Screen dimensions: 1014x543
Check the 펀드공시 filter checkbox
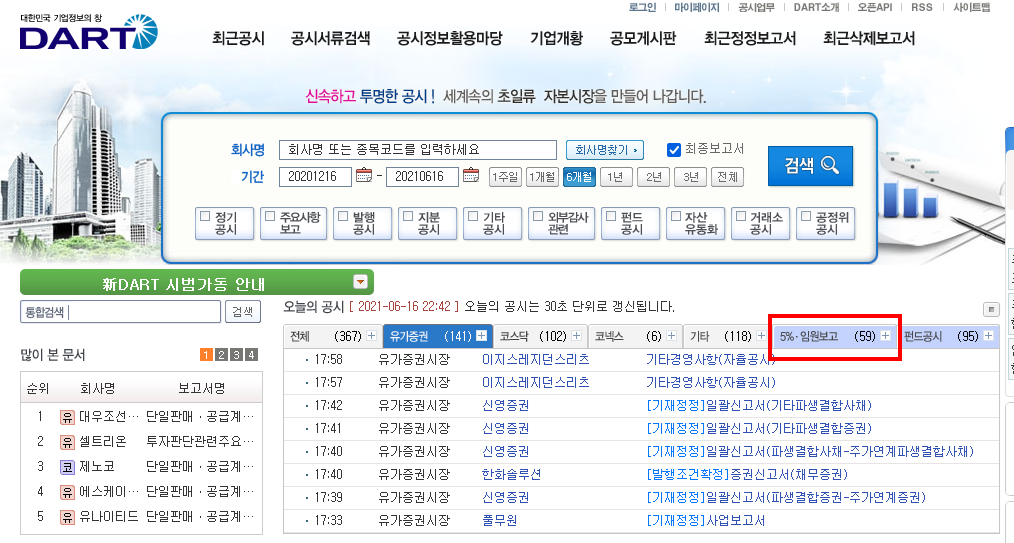[x=611, y=216]
